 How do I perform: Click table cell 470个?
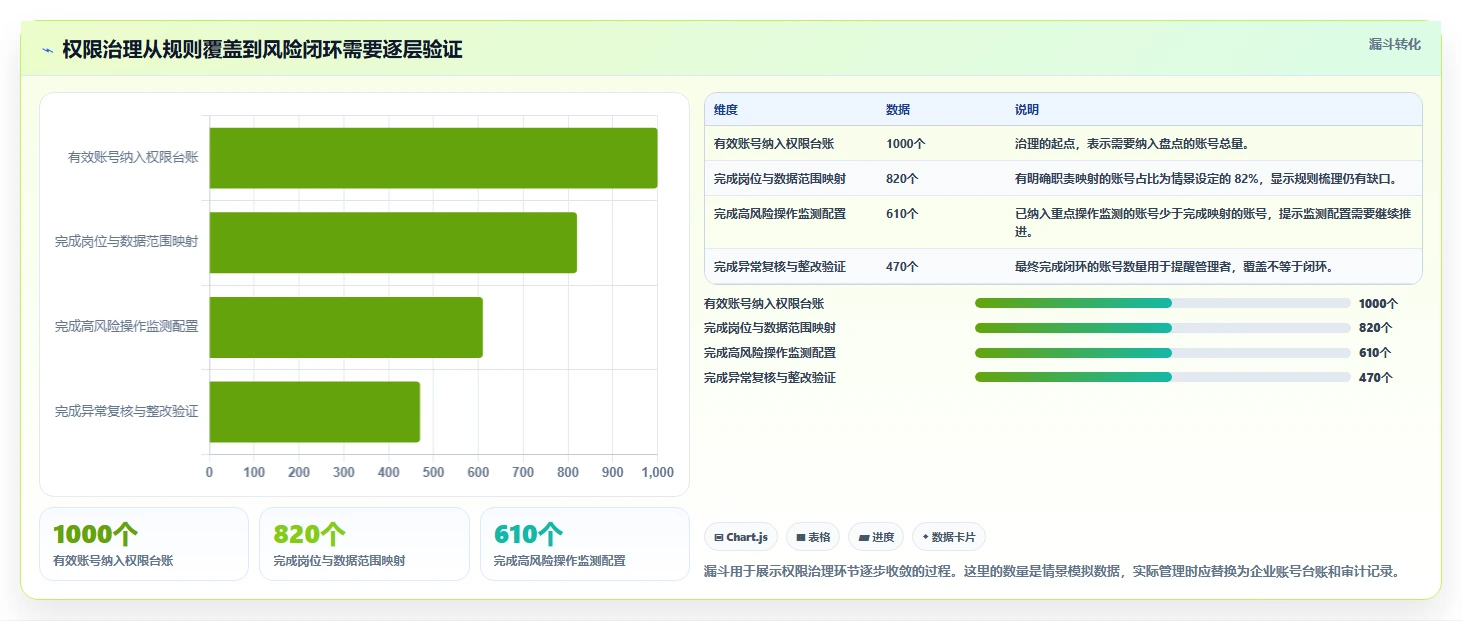(x=902, y=267)
